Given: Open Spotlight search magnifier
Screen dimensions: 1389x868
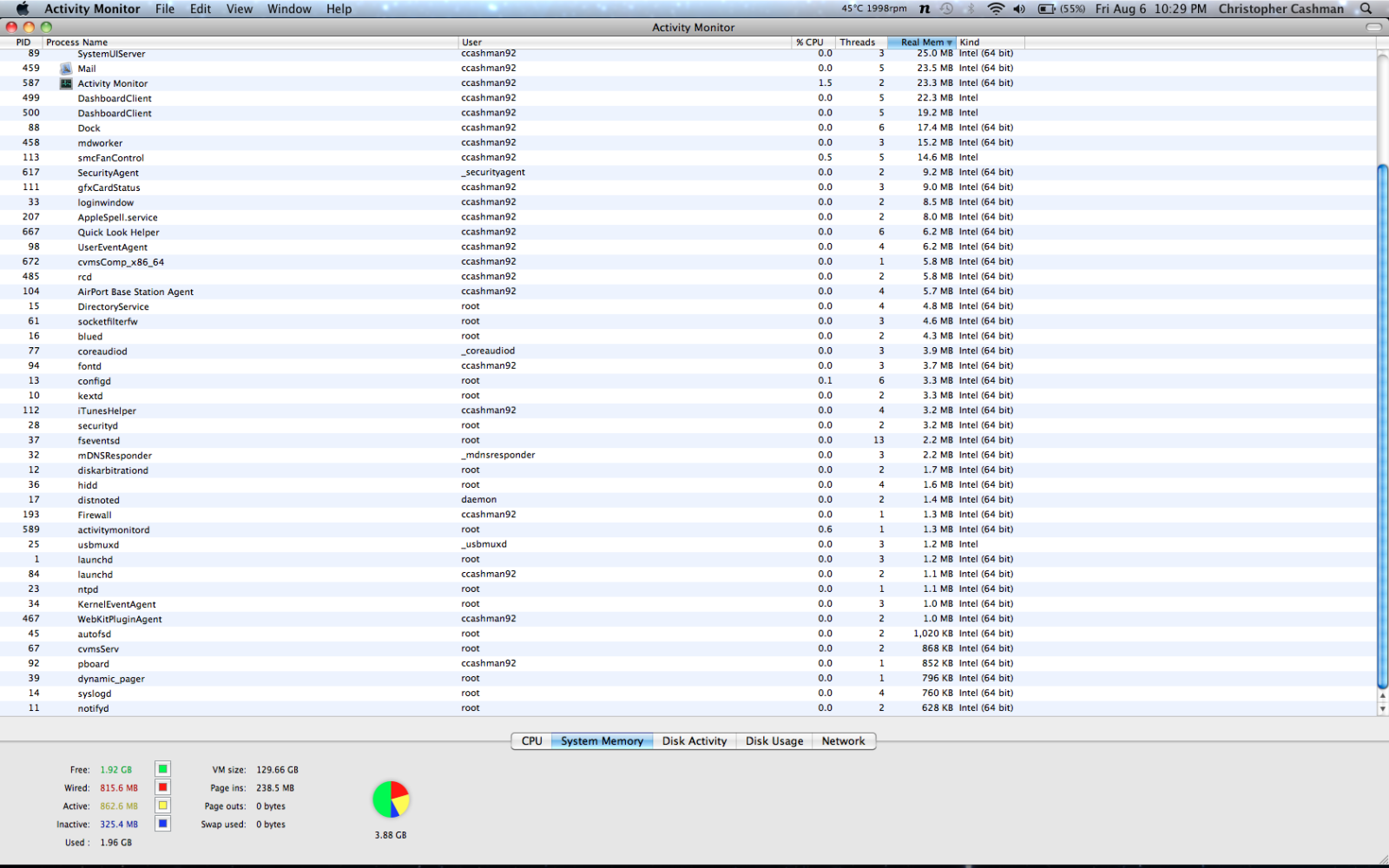Looking at the screenshot, I should point(1366,9).
